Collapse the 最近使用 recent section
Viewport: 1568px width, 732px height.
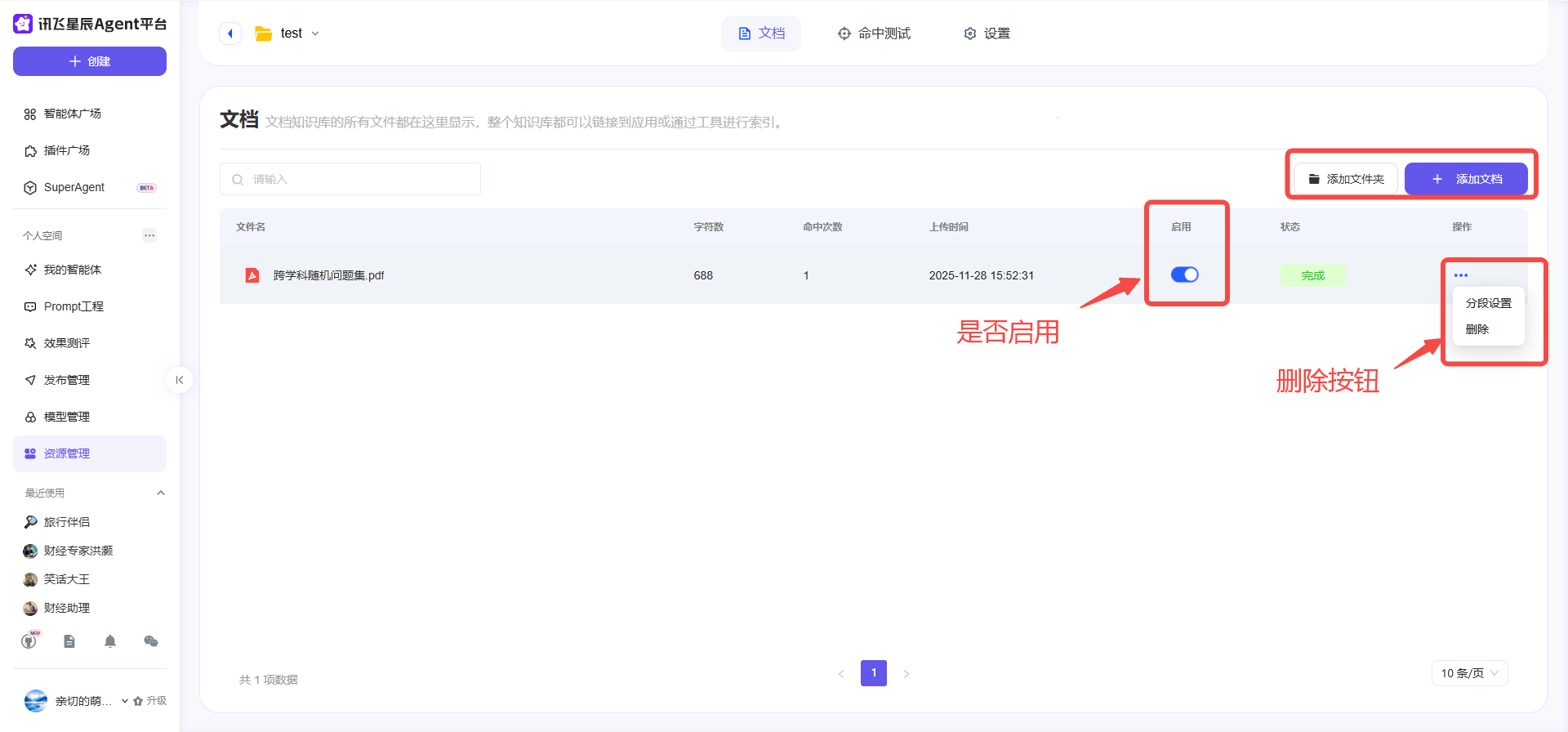(161, 493)
